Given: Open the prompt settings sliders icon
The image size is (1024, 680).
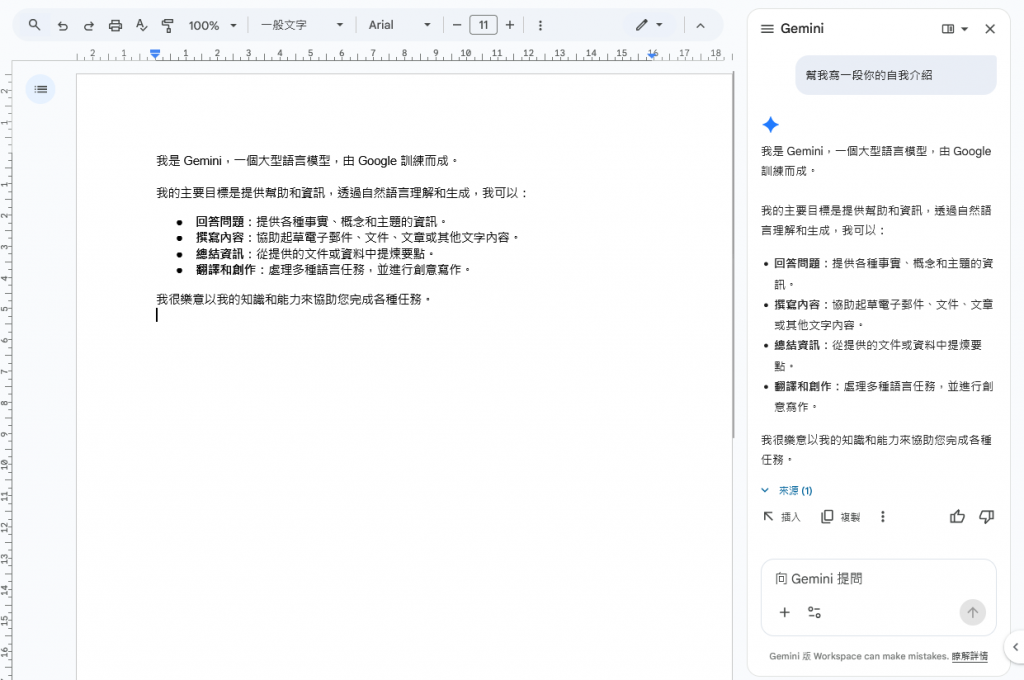Looking at the screenshot, I should [x=814, y=612].
